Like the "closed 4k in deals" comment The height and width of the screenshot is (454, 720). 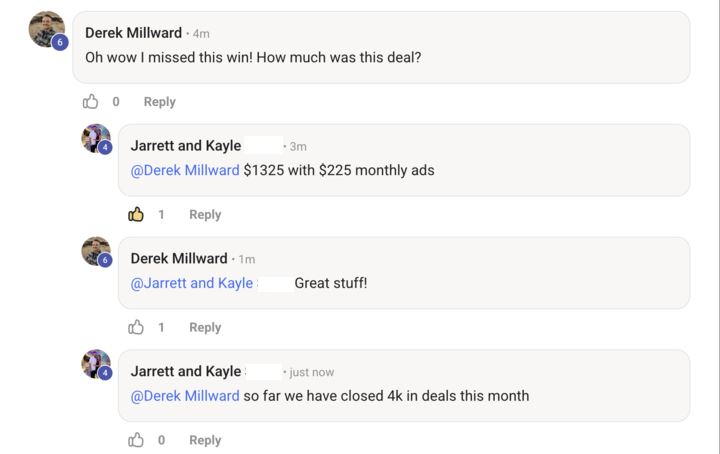click(136, 440)
